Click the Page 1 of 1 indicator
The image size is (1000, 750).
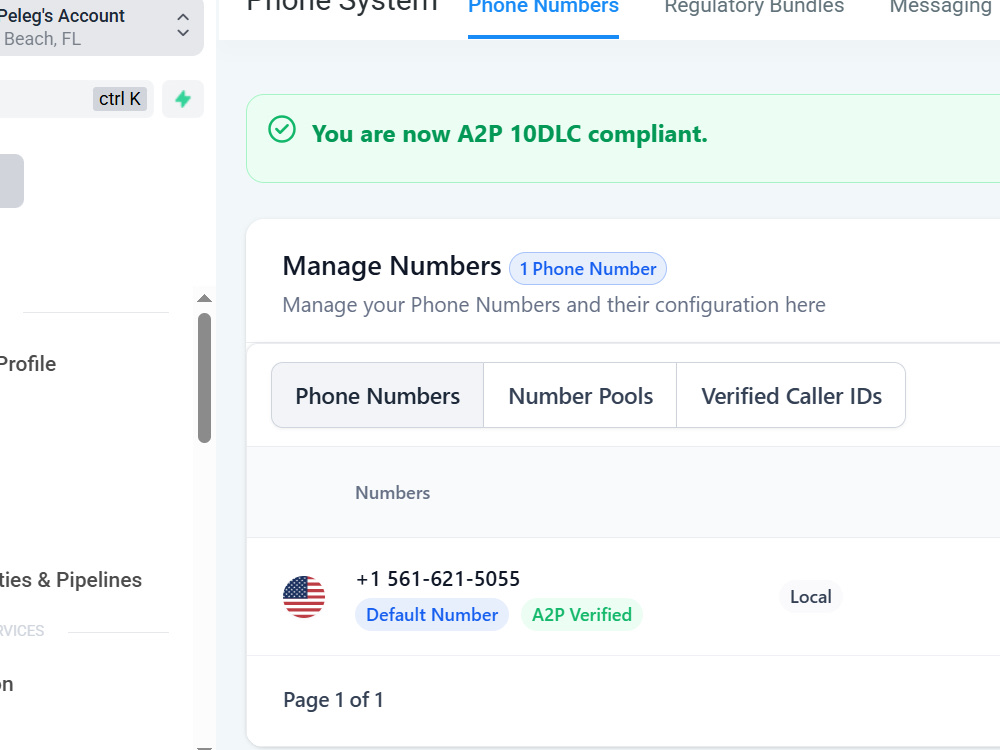click(x=333, y=700)
